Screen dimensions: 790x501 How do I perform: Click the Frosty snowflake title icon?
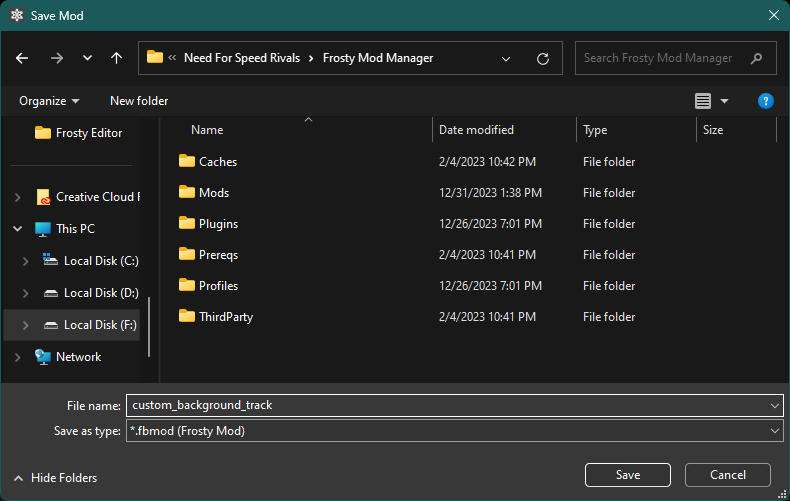click(x=17, y=16)
